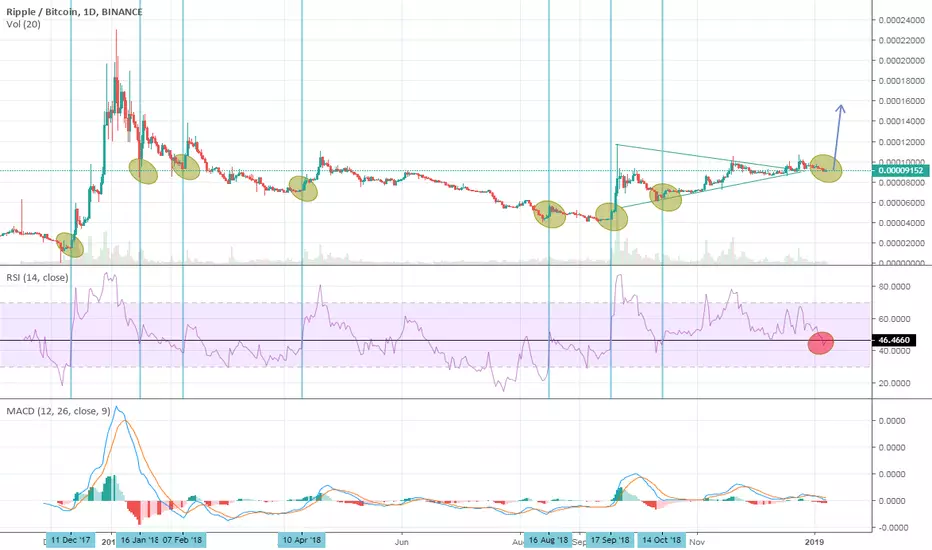Select the '11 Dec '17' date label

point(71,540)
